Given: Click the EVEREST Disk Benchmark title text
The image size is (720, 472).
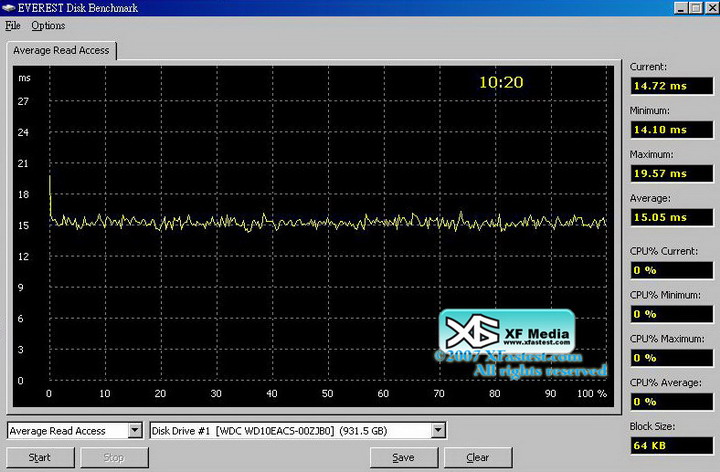Looking at the screenshot, I should tap(78, 8).
